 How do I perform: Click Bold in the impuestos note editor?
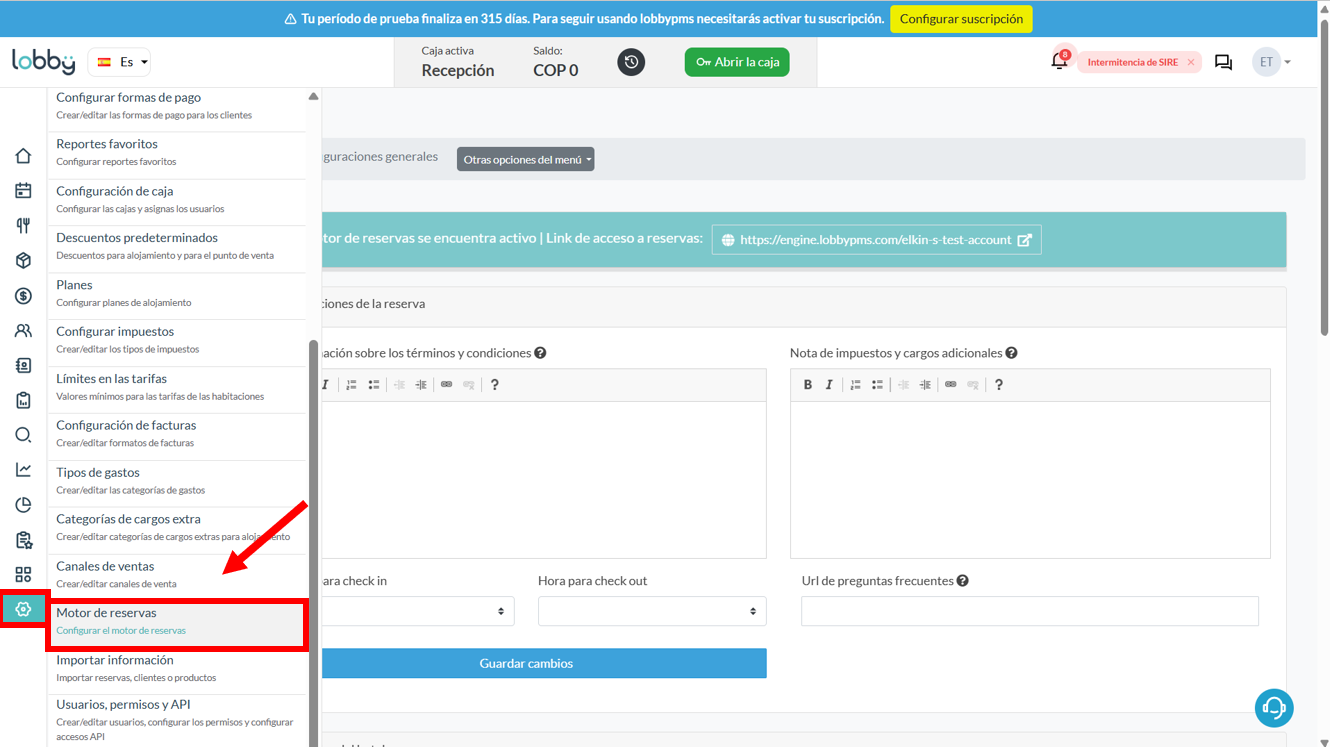pyautogui.click(x=808, y=385)
